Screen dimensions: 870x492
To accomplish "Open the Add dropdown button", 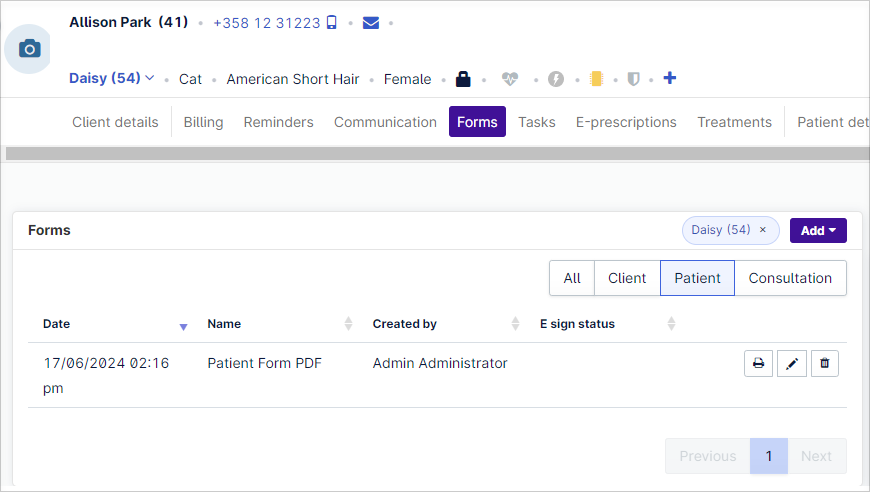I will click(x=818, y=231).
